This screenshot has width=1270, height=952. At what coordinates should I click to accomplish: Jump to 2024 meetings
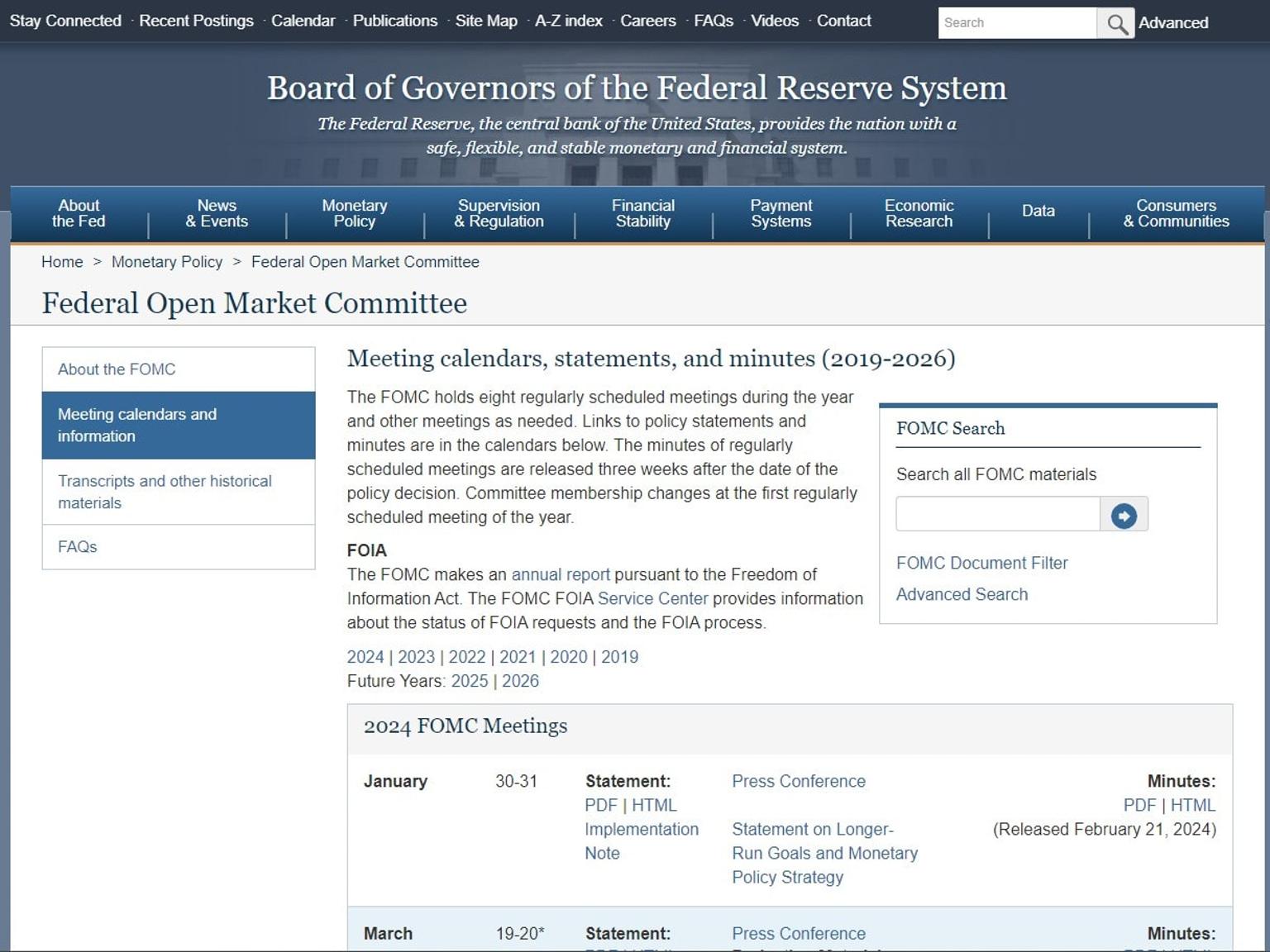[x=365, y=657]
